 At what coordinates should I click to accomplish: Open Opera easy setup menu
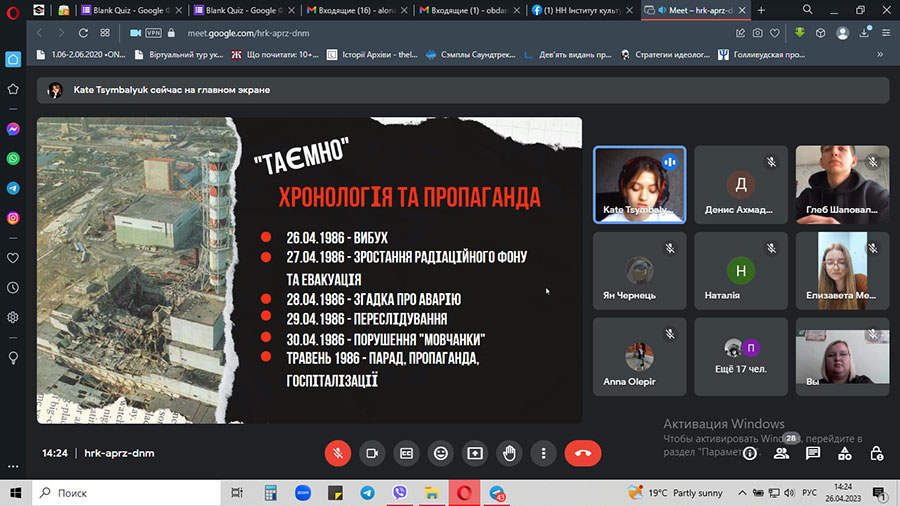point(886,33)
